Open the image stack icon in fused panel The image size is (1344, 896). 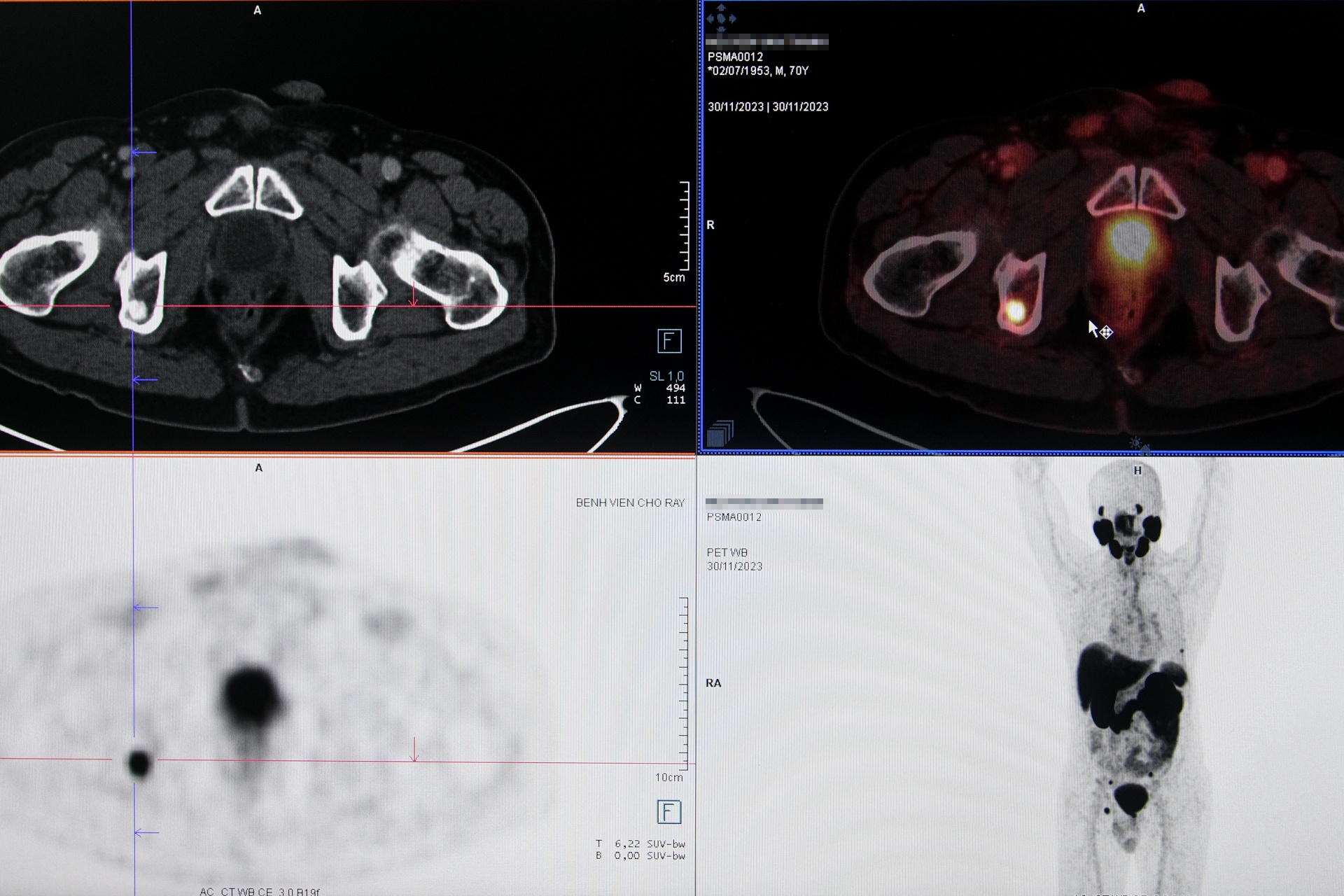(720, 433)
